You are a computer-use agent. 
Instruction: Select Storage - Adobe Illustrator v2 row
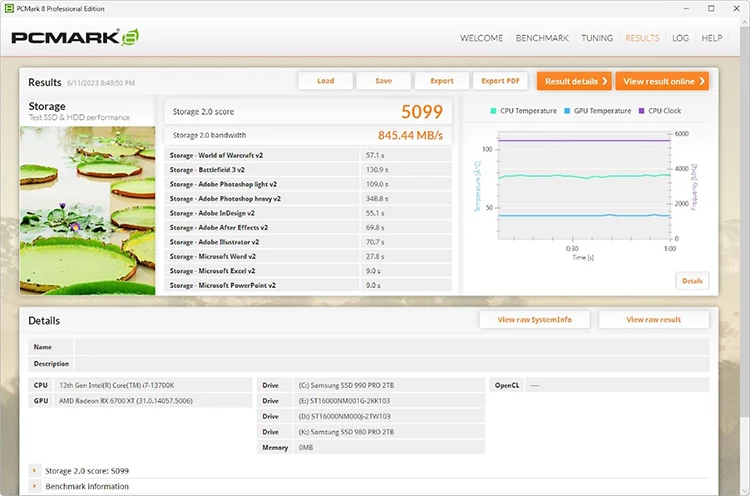309,242
